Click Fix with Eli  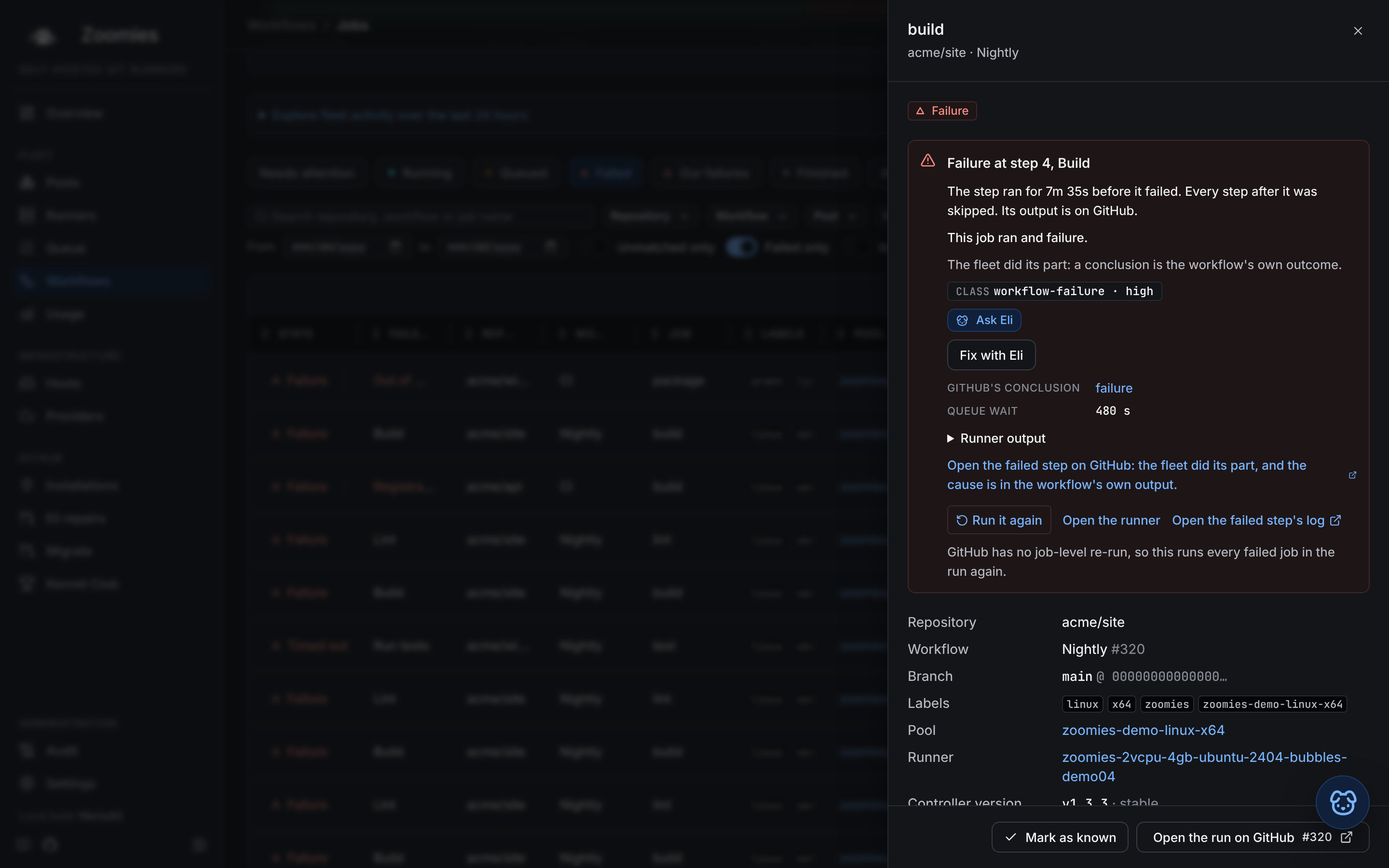point(991,355)
